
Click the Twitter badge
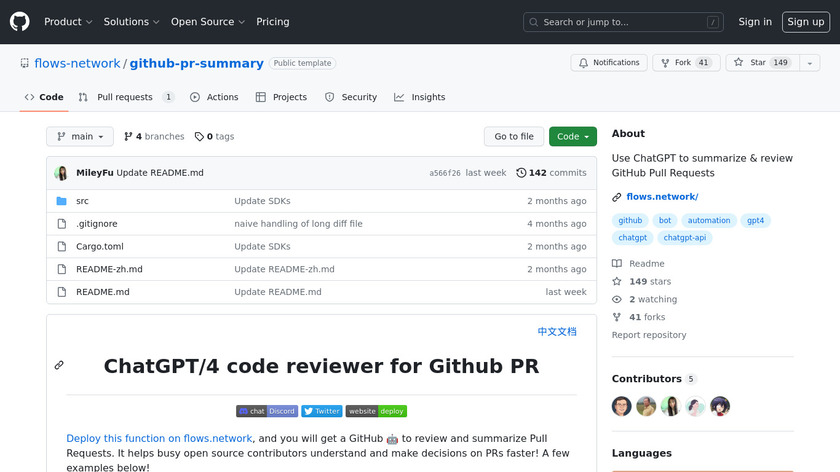tap(321, 411)
